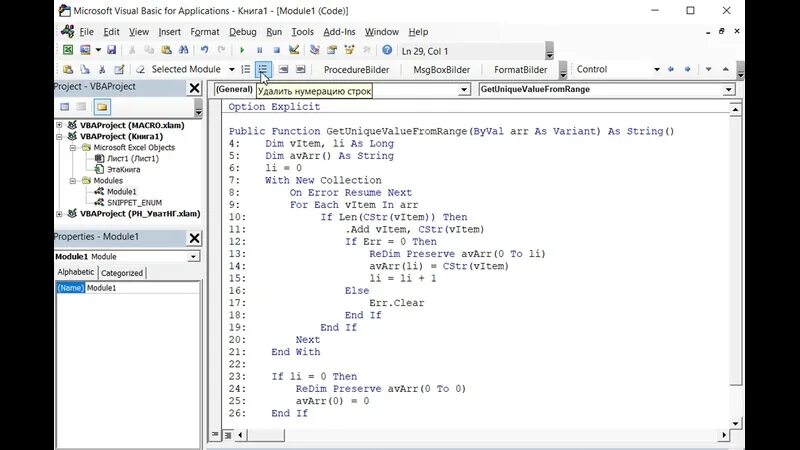This screenshot has height=450, width=800.
Task: Click the eraser icon beside Selected Module
Action: 140,69
